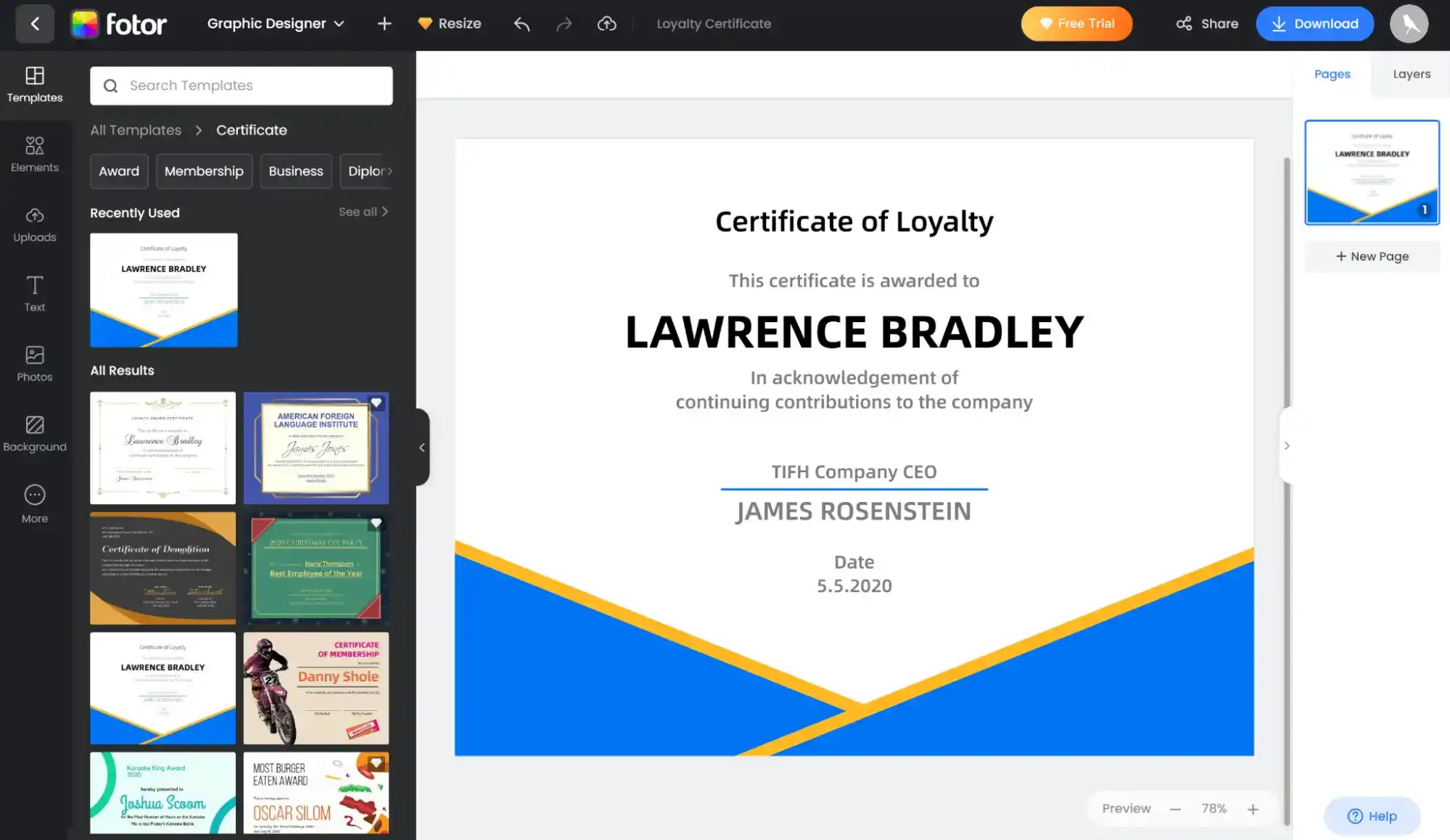Click the cloud save icon

607,23
